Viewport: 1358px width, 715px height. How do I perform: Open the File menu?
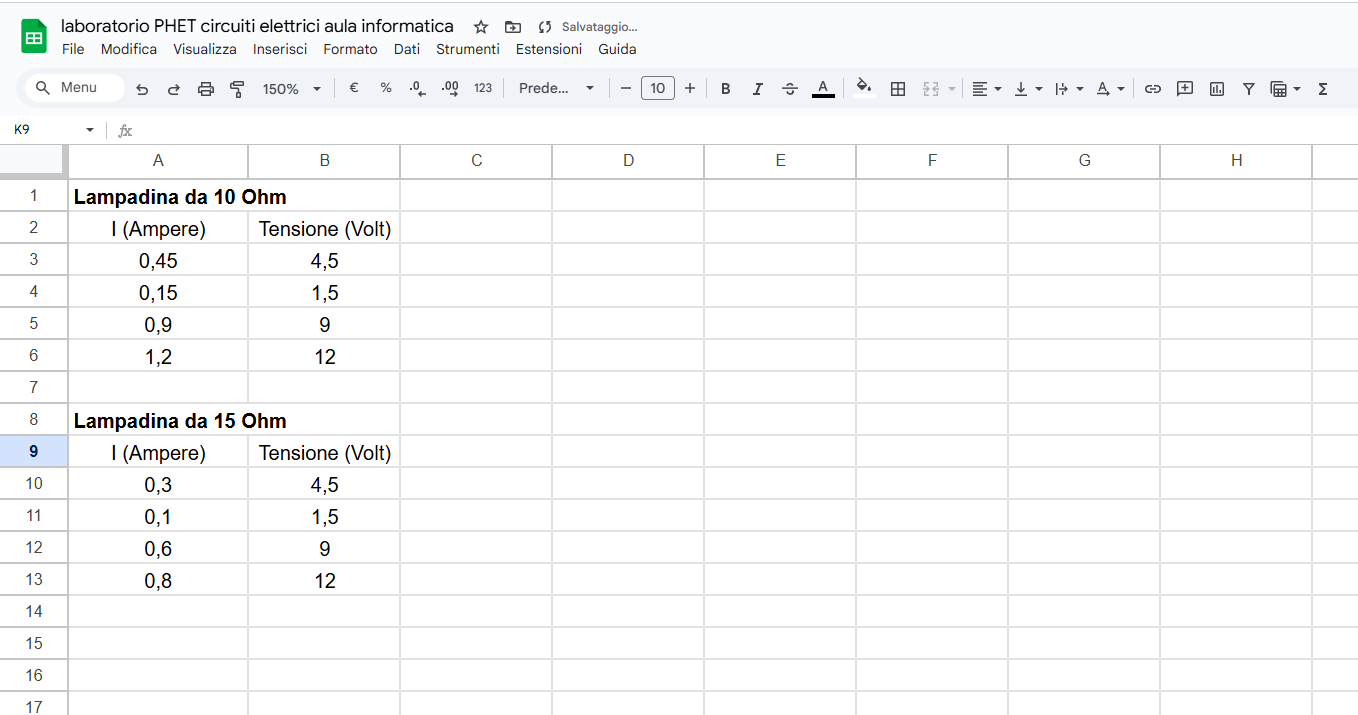(73, 49)
